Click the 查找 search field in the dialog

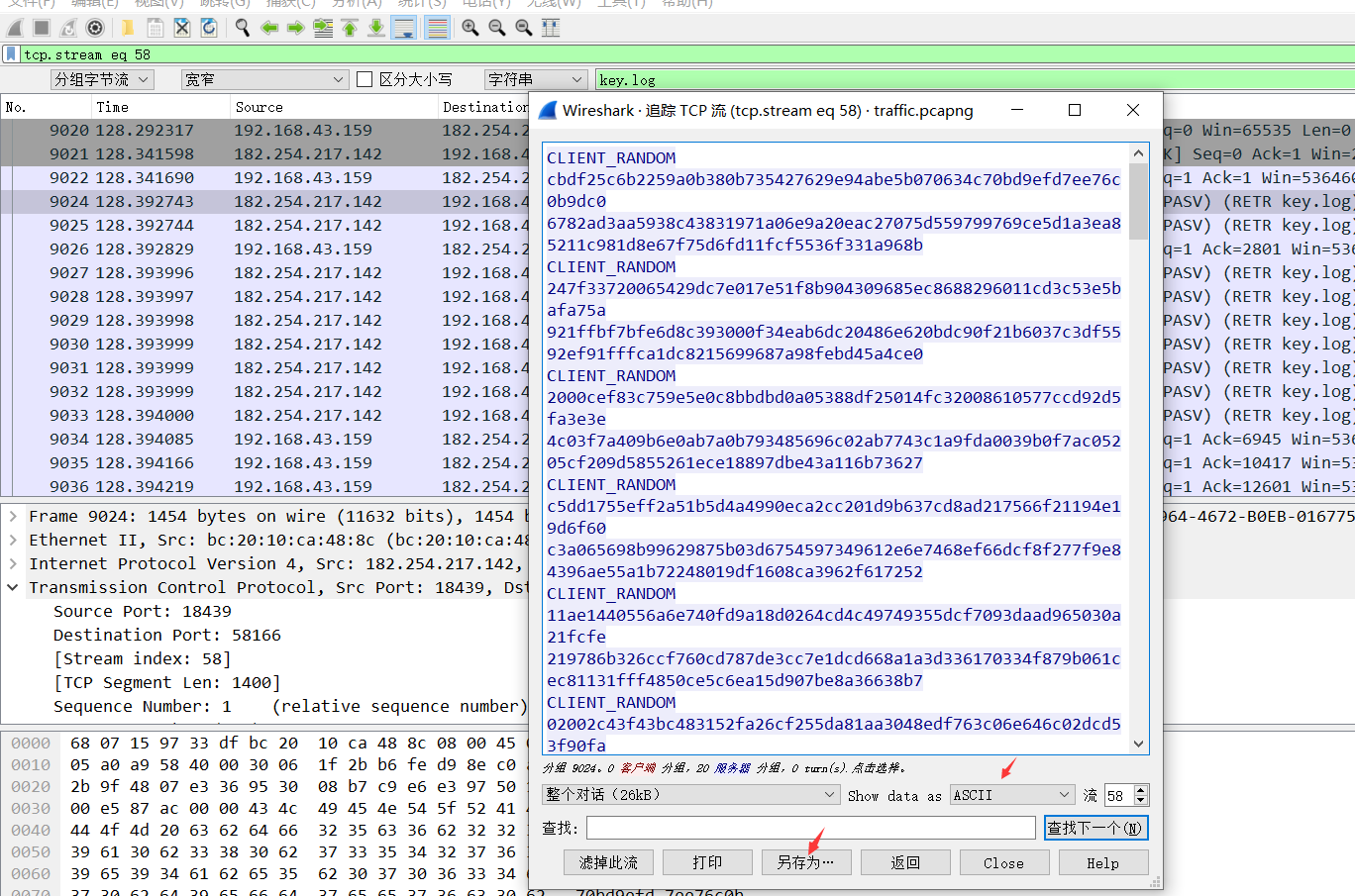coord(811,828)
